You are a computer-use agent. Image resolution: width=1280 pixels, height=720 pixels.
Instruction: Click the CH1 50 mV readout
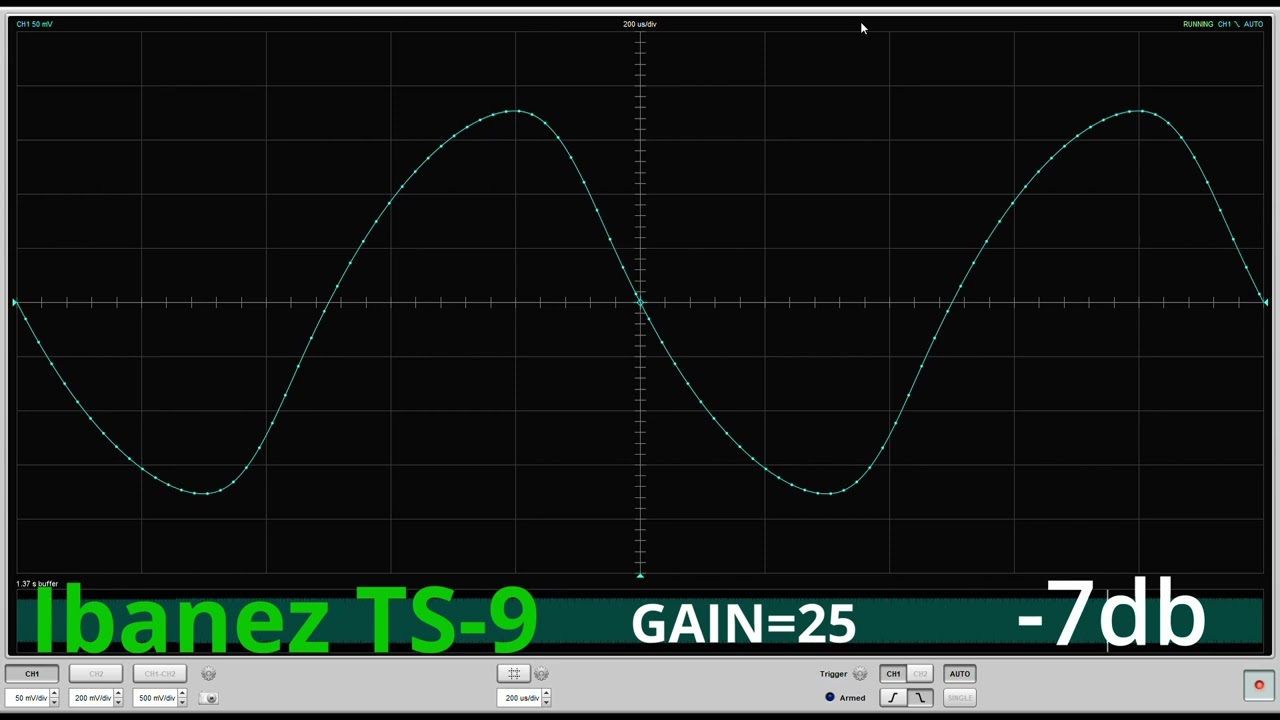coord(35,24)
